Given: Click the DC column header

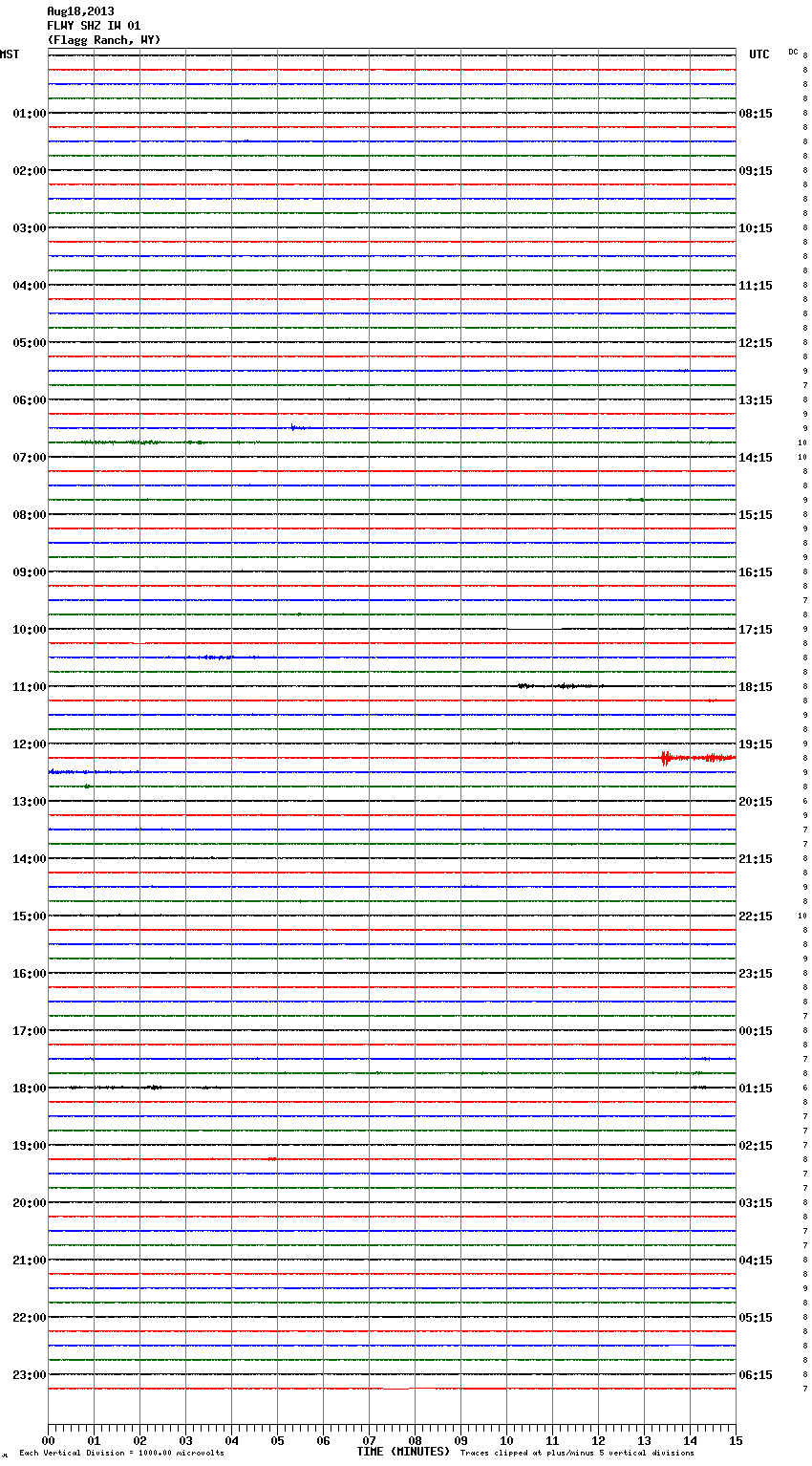Looking at the screenshot, I should [793, 52].
